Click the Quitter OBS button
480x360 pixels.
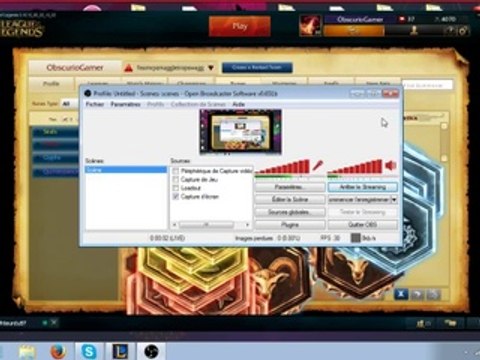coord(363,225)
